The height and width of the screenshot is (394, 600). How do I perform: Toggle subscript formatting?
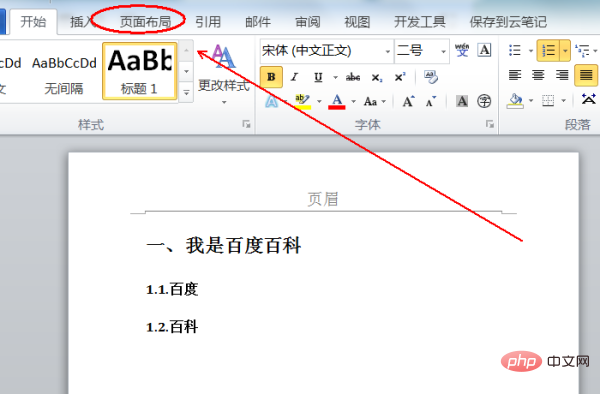click(377, 77)
